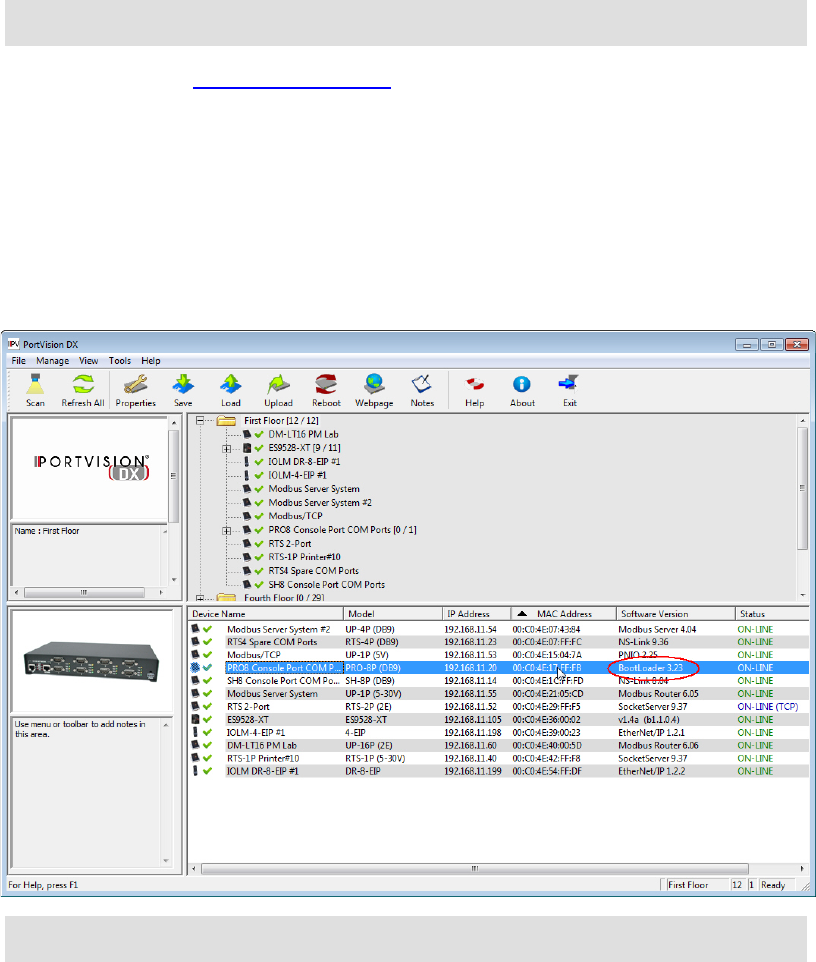816x962 pixels.
Task: Expand the ES9528-XT [9 / 11] tree node
Action: pos(226,448)
